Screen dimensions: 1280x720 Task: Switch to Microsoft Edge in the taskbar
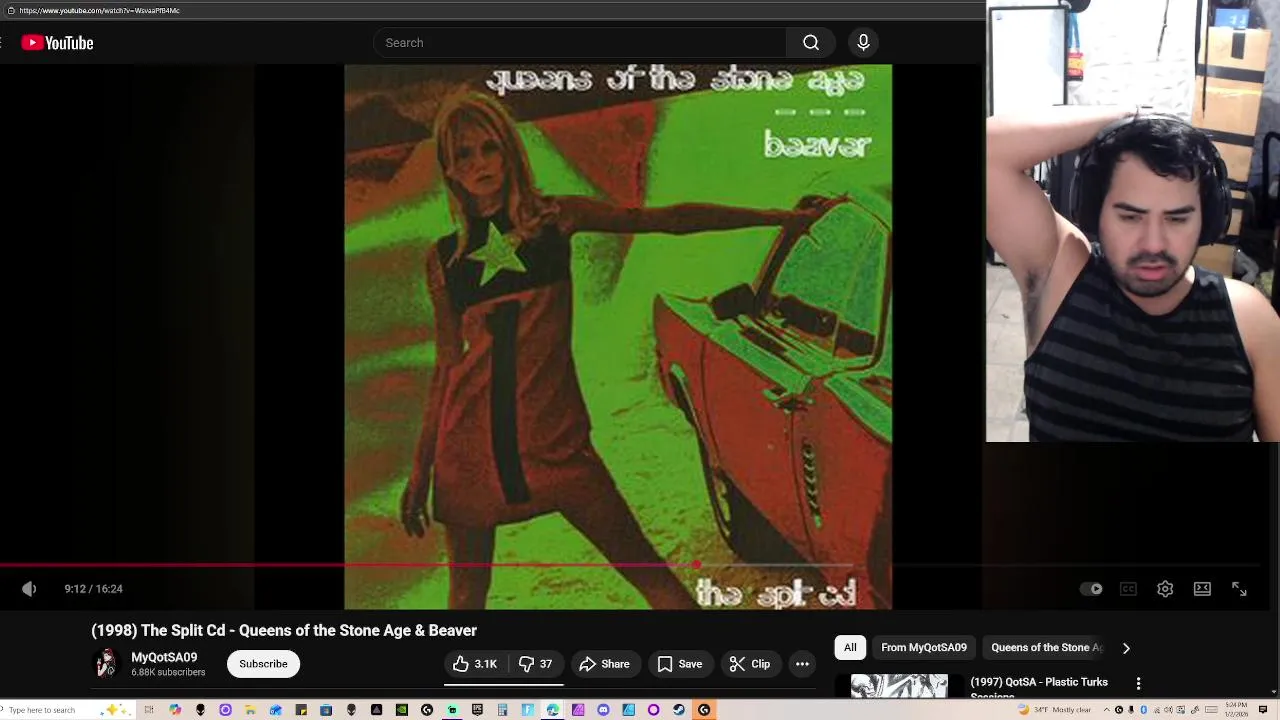(552, 710)
